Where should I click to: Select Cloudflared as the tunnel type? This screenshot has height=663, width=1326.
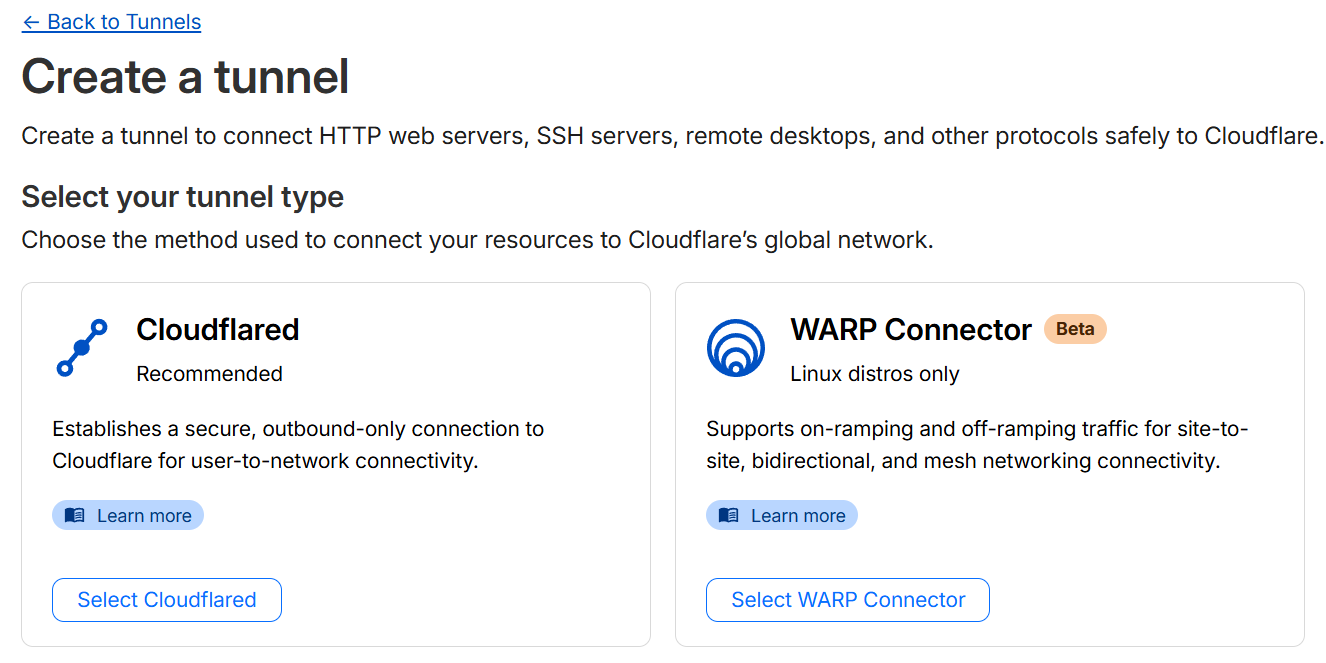tap(166, 599)
